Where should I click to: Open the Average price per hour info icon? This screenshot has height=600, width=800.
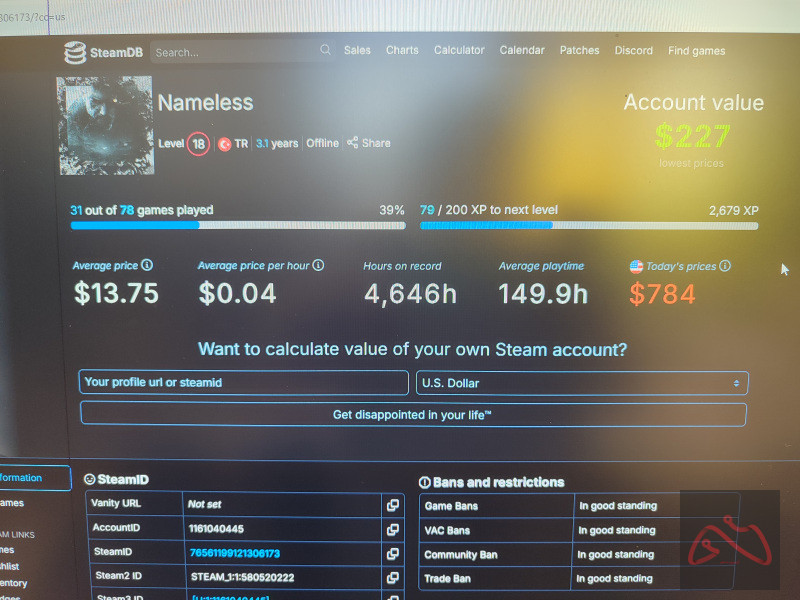pos(317,265)
